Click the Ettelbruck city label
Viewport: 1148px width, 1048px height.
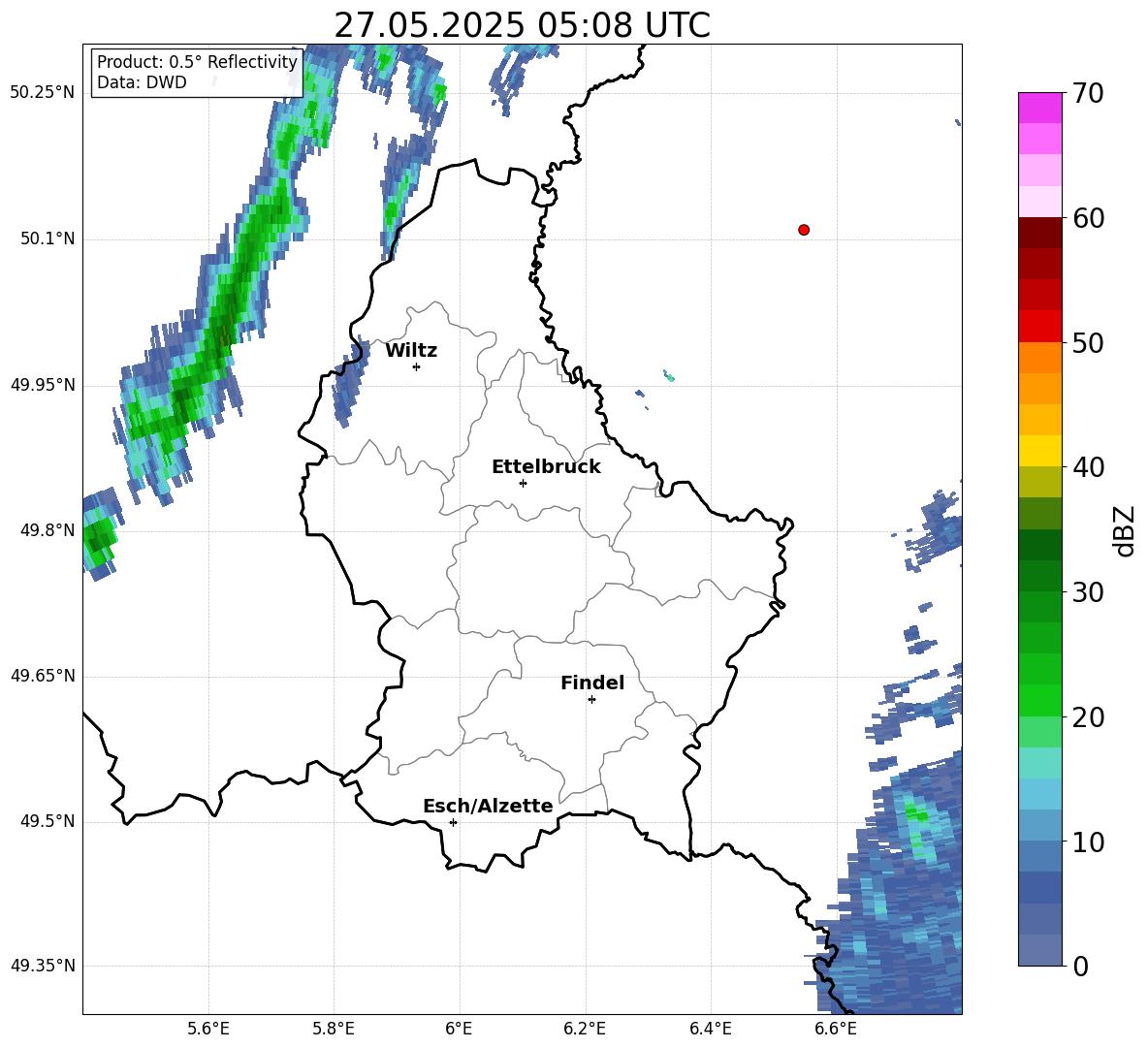point(546,467)
